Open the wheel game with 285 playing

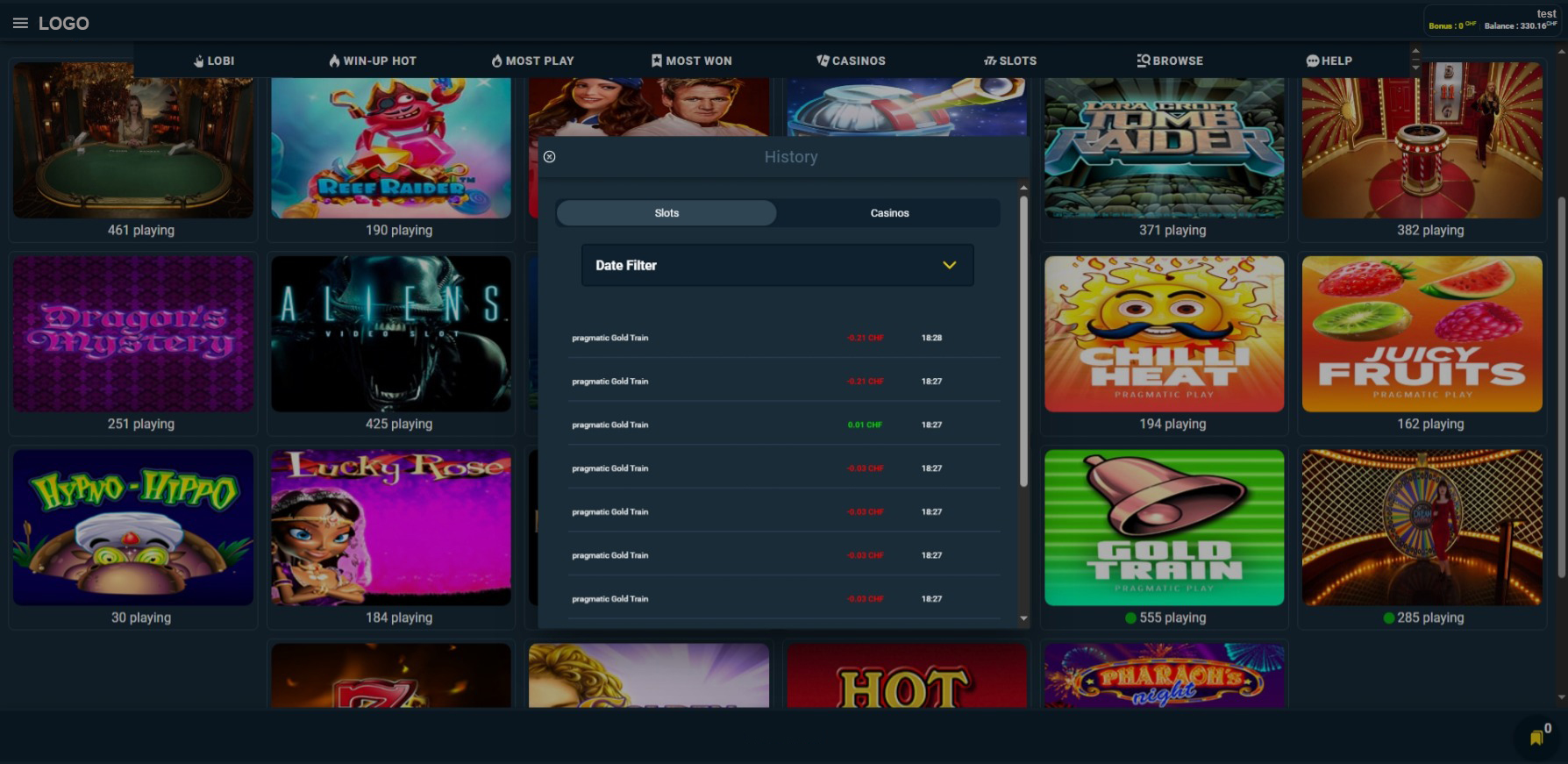coord(1422,527)
